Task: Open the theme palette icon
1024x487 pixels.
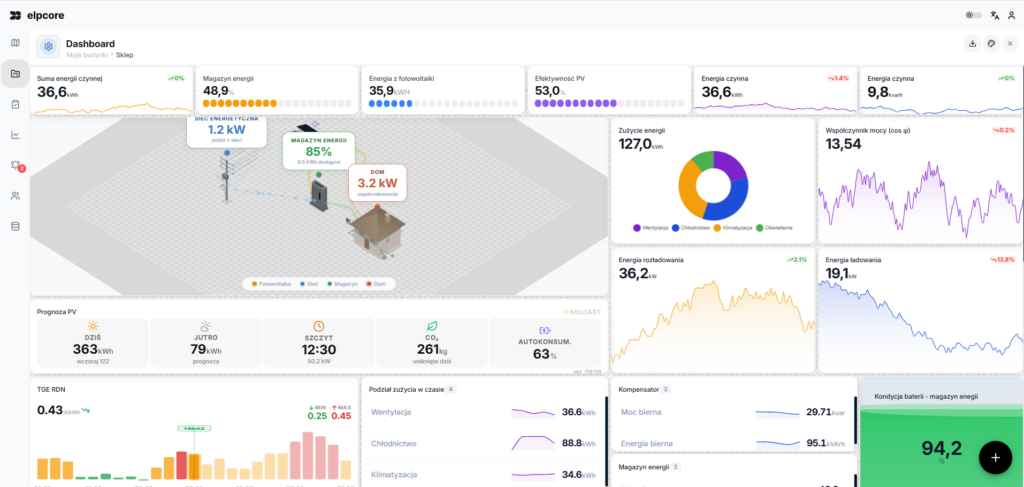Action: pyautogui.click(x=991, y=44)
